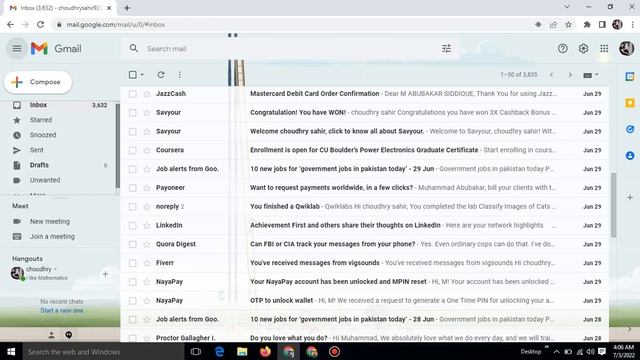Image resolution: width=640 pixels, height=360 pixels.
Task: Show hidden system tray icons
Action: coord(556,351)
